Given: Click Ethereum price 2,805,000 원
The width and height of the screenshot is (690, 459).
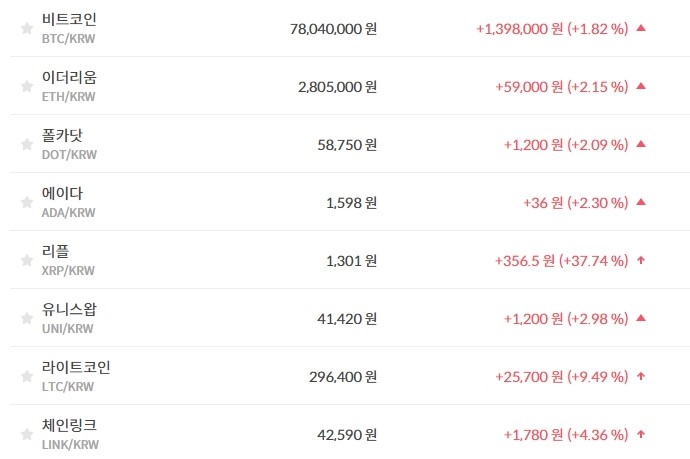Looking at the screenshot, I should [x=337, y=87].
